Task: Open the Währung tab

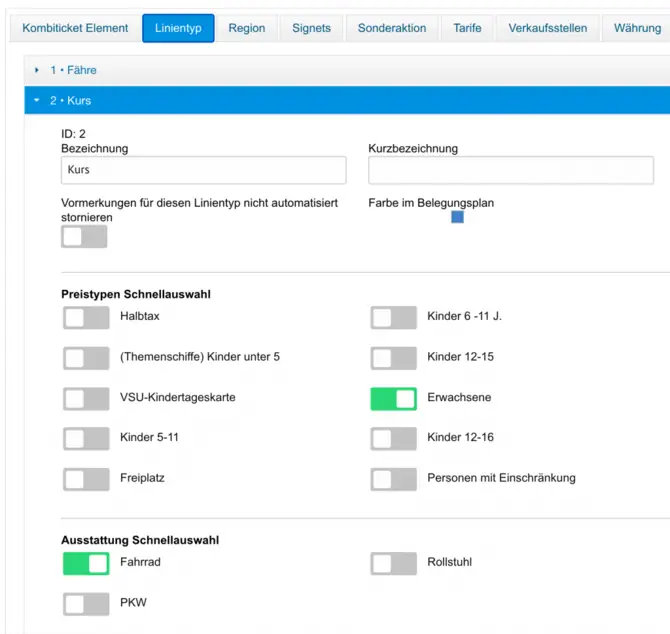Action: click(636, 28)
